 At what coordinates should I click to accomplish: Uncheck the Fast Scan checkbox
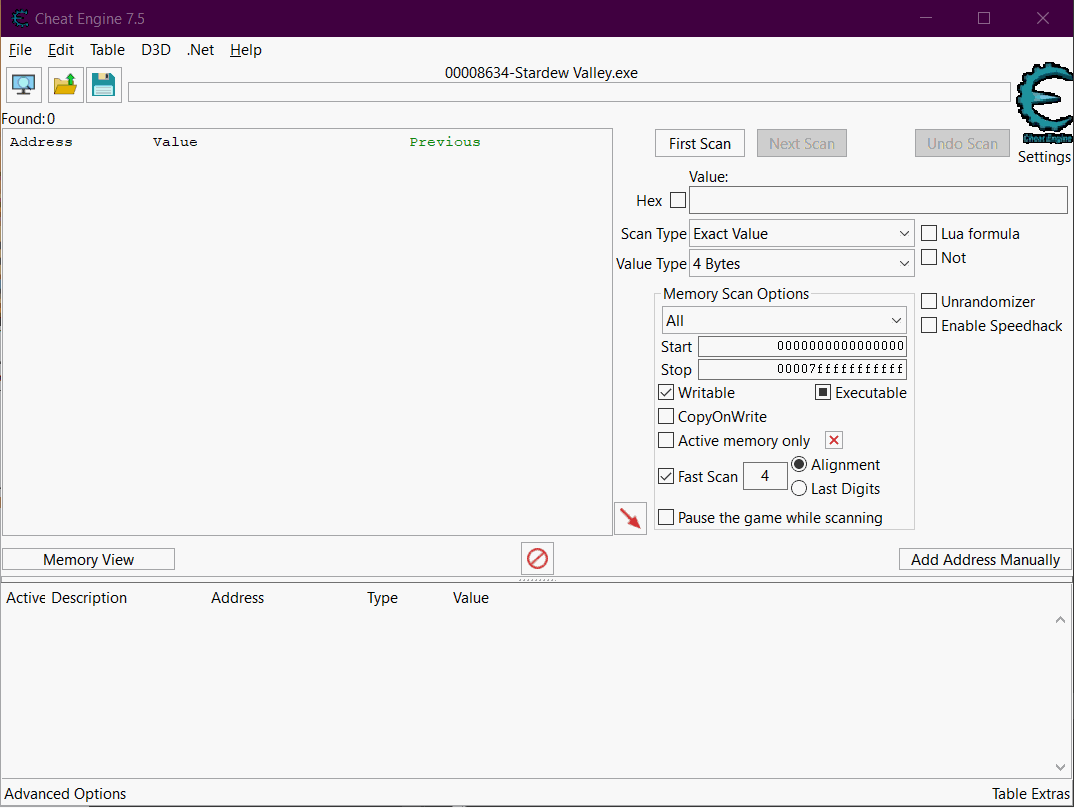click(x=666, y=477)
